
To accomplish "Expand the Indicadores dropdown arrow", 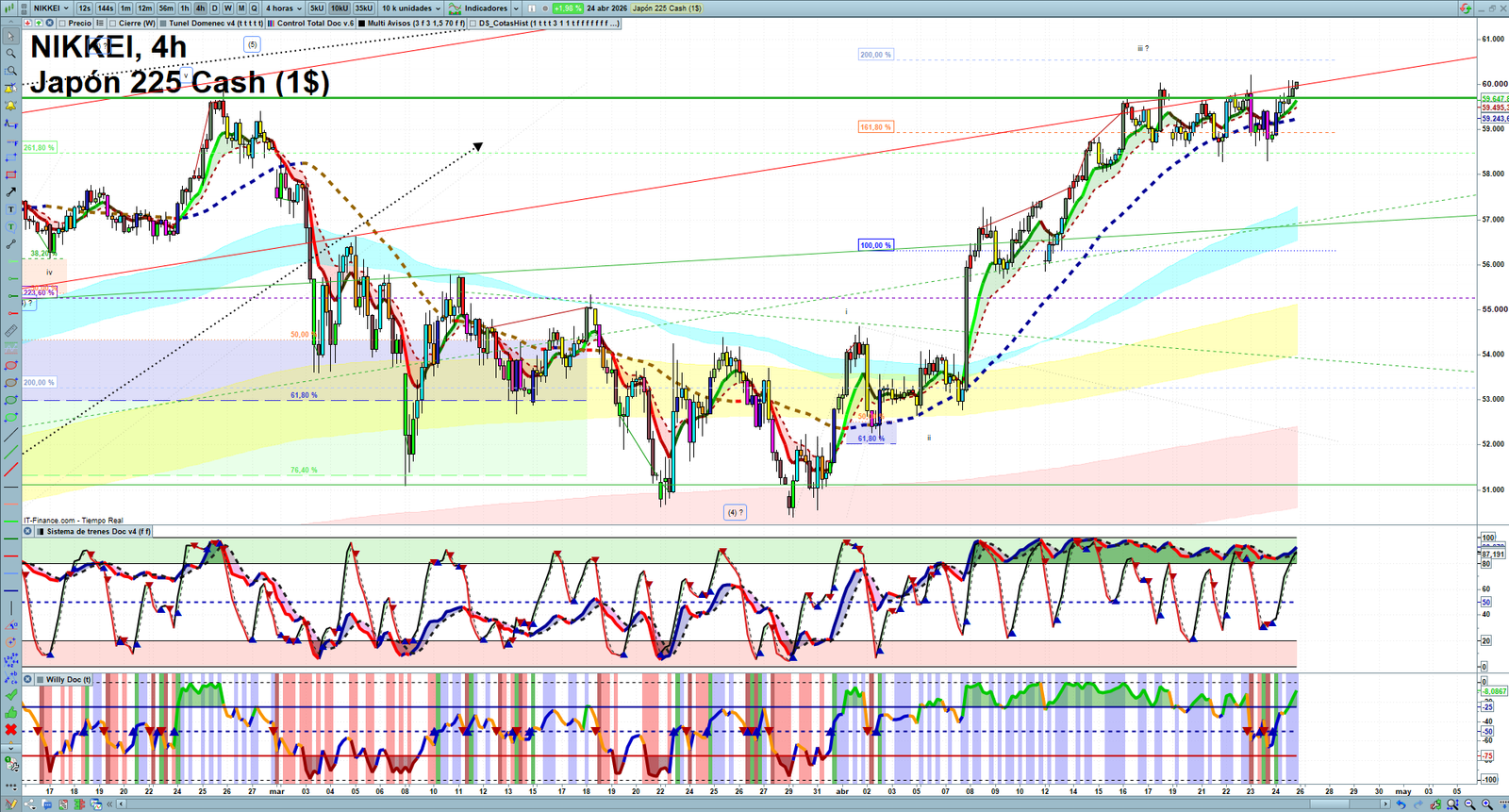I will tap(516, 8).
